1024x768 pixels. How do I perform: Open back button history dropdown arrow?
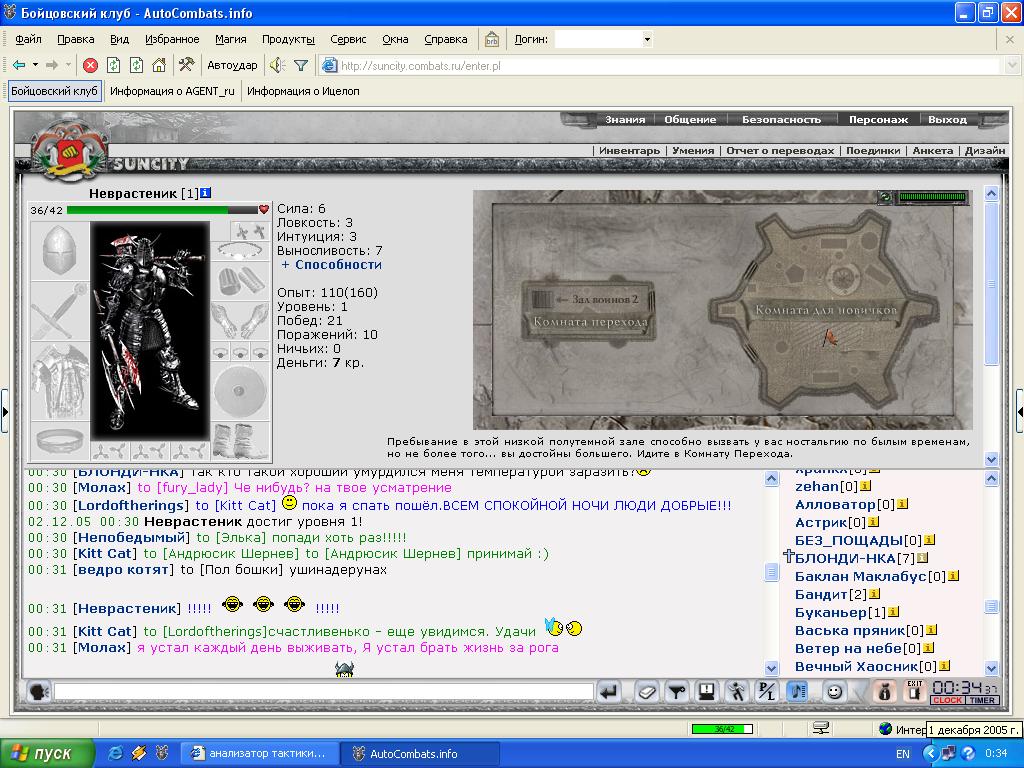tap(35, 65)
